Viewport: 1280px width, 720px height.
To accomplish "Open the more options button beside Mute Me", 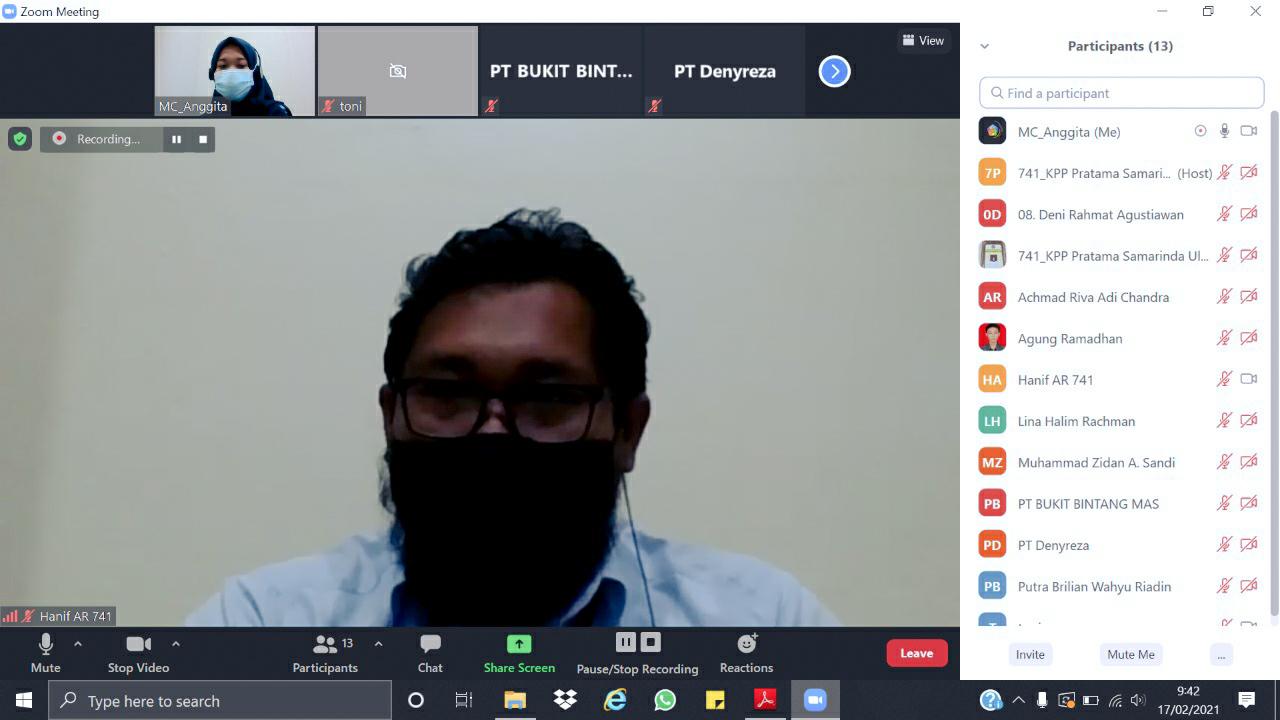I will [1220, 654].
